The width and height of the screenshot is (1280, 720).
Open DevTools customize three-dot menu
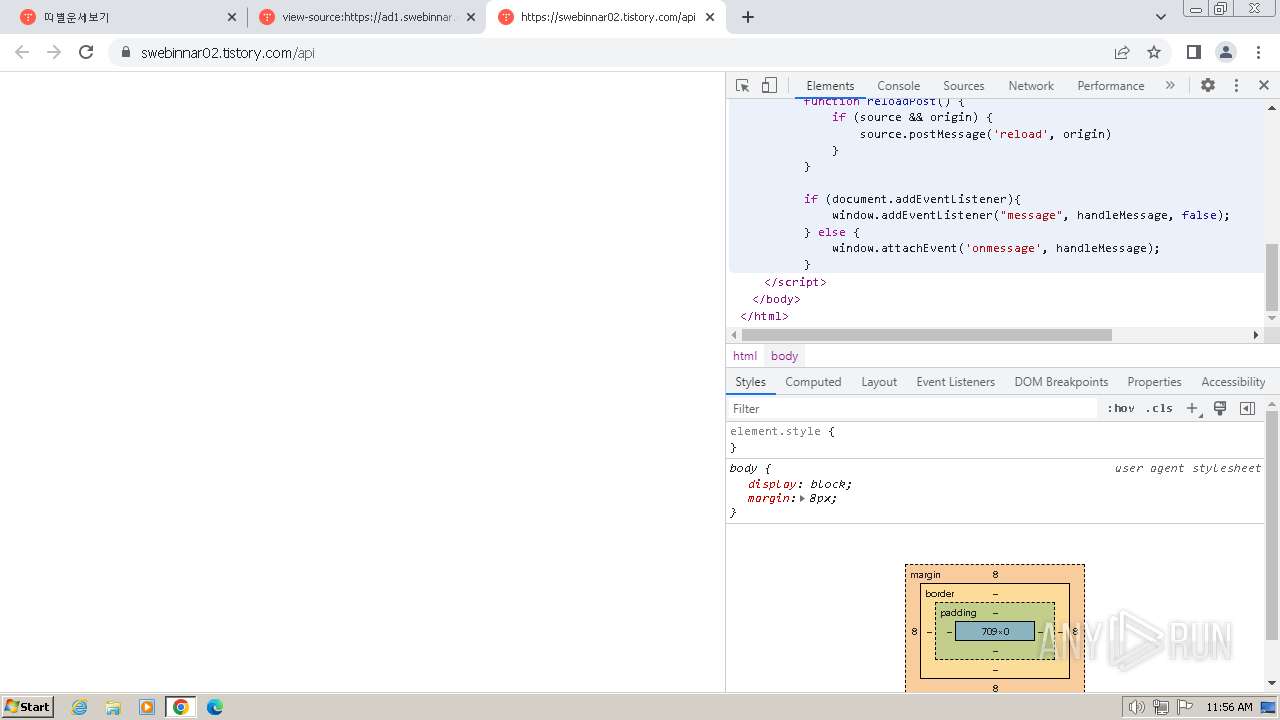[x=1236, y=86]
